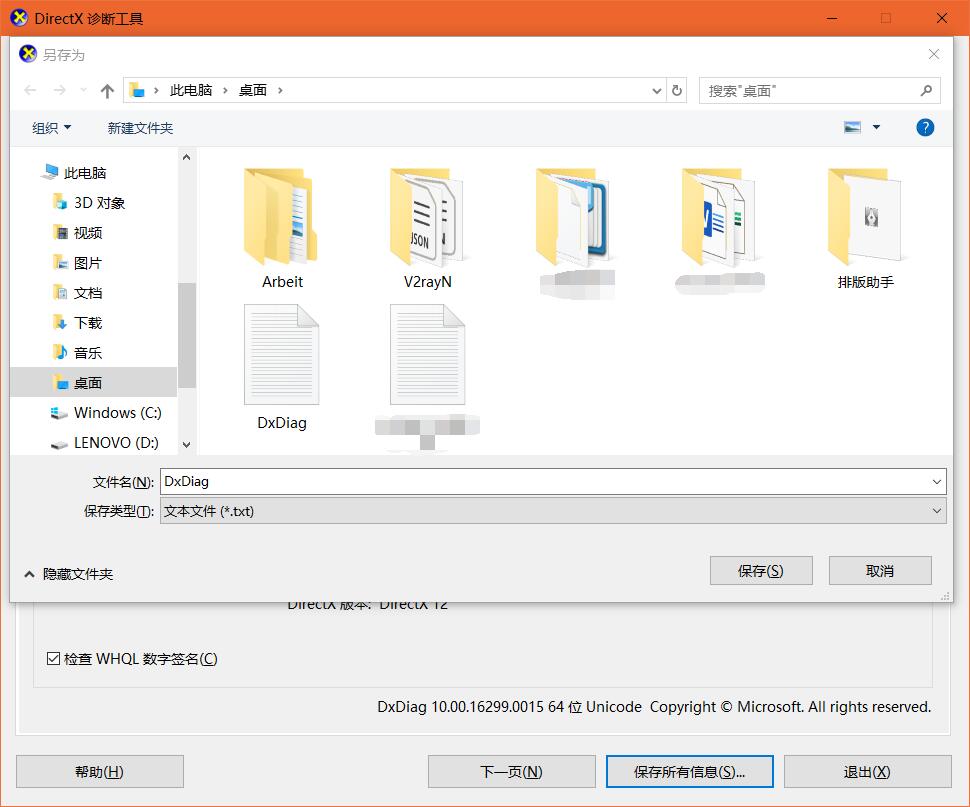Screen dimensions: 970x807
Task: Click the back navigation arrow
Action: (32, 90)
